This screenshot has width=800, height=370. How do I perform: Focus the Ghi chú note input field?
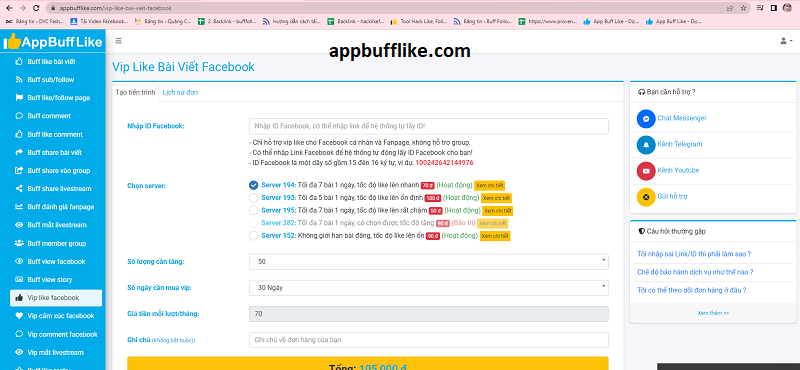point(429,340)
